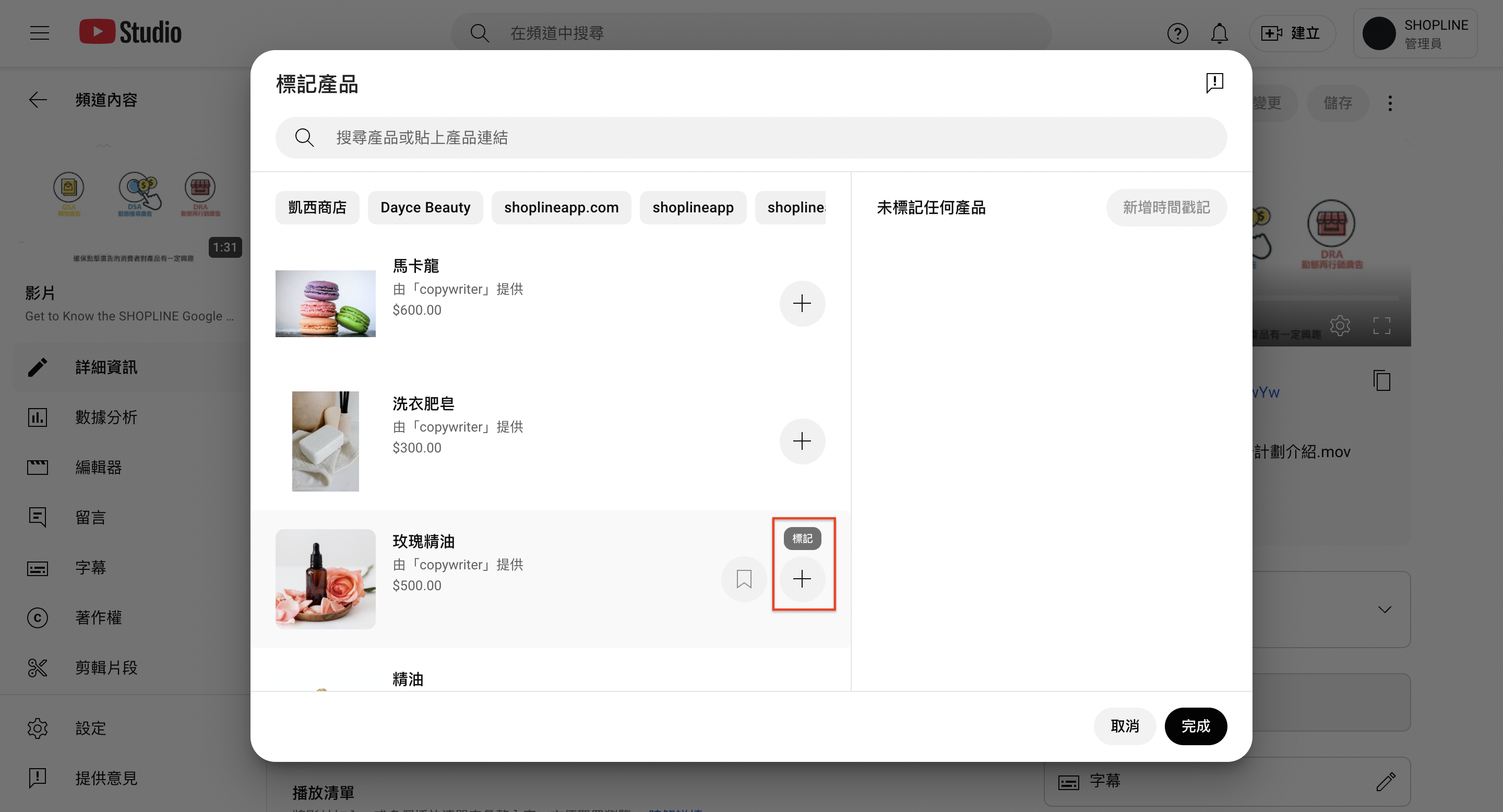Click the 剪輯片段 scissors icon
1503x812 pixels.
pos(38,667)
